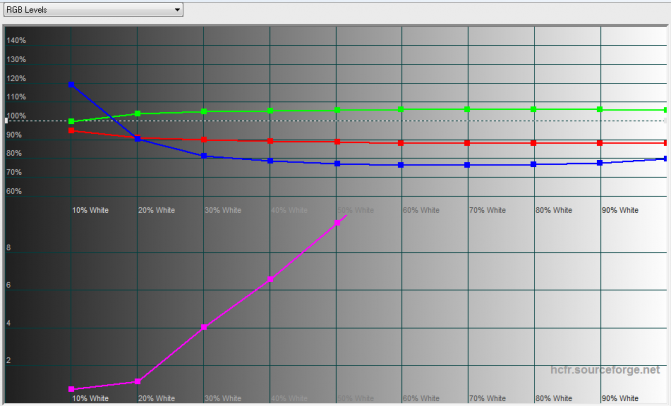Click the green data point at 50% White

336,110
